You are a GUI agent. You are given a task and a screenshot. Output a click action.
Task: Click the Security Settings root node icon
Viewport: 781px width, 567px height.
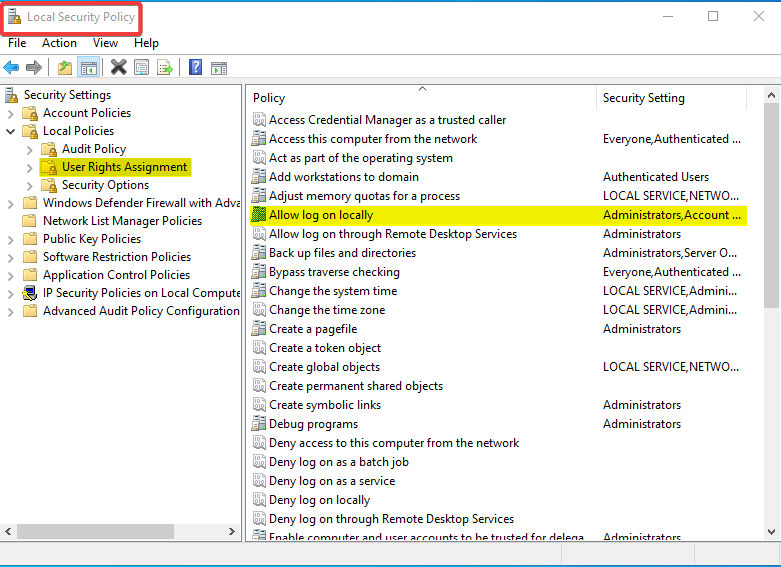[12, 95]
